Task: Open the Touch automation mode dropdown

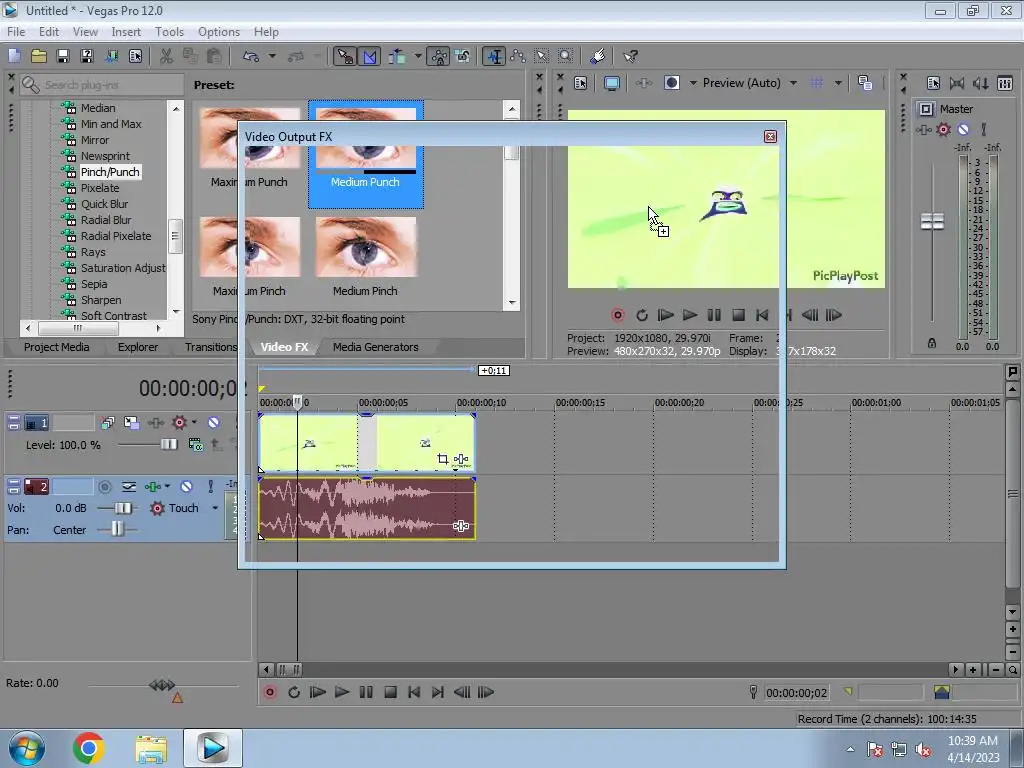Action: coord(215,508)
